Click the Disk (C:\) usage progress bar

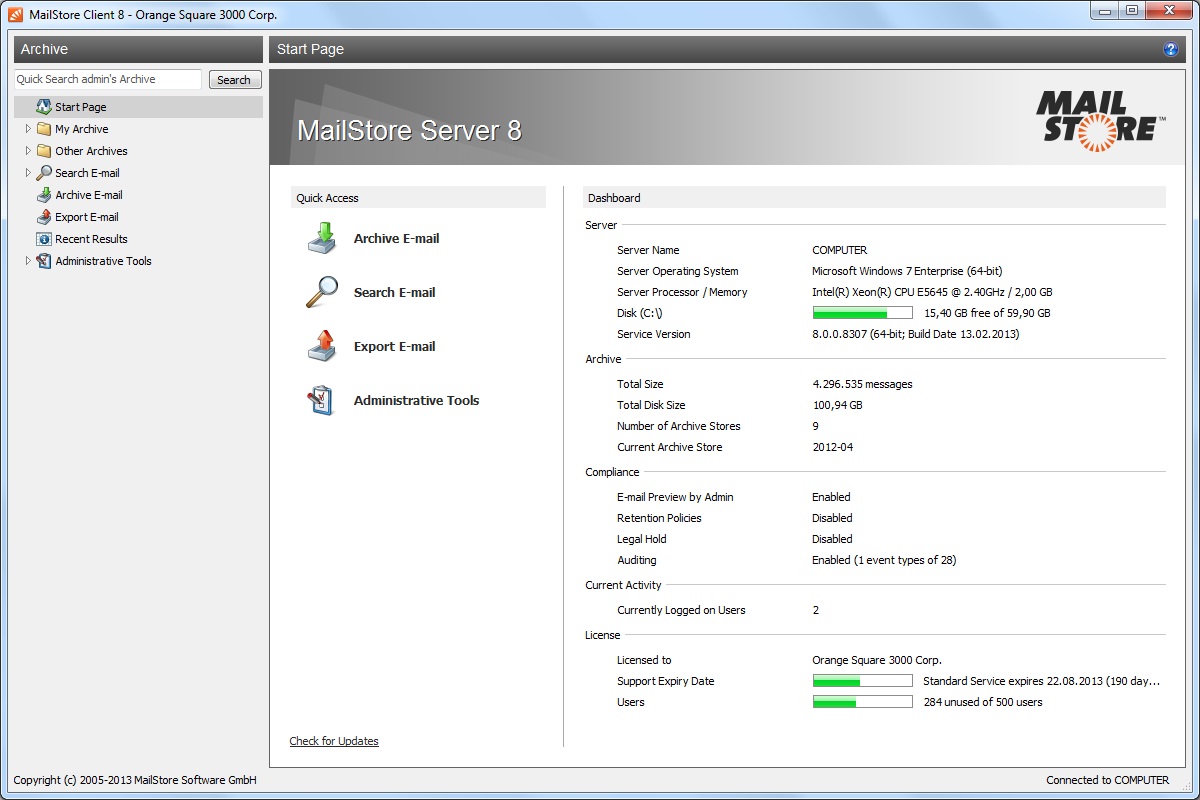click(x=862, y=313)
